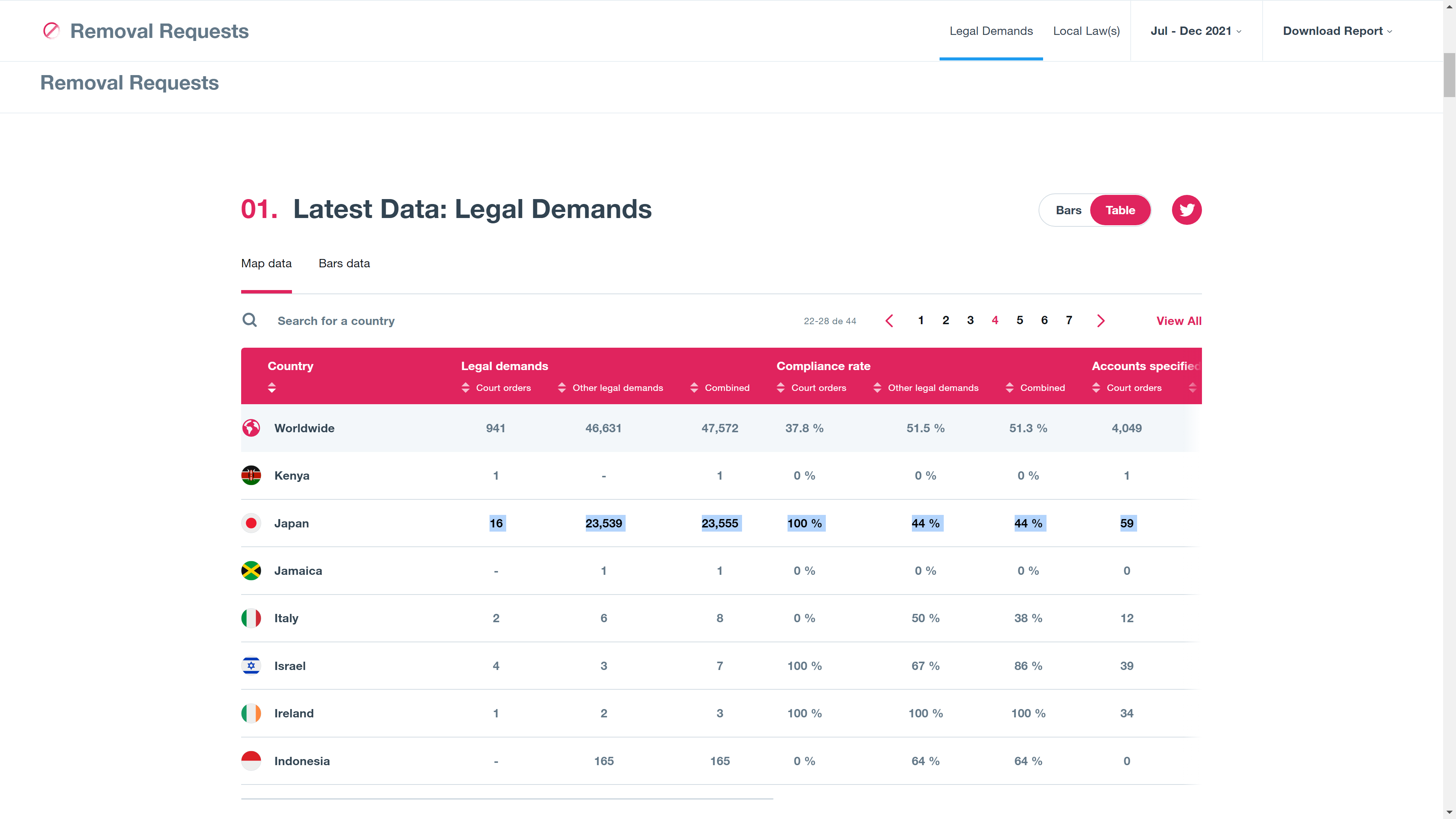Click the page vertical scrollbar thumb
This screenshot has height=819, width=1456.
[1449, 75]
